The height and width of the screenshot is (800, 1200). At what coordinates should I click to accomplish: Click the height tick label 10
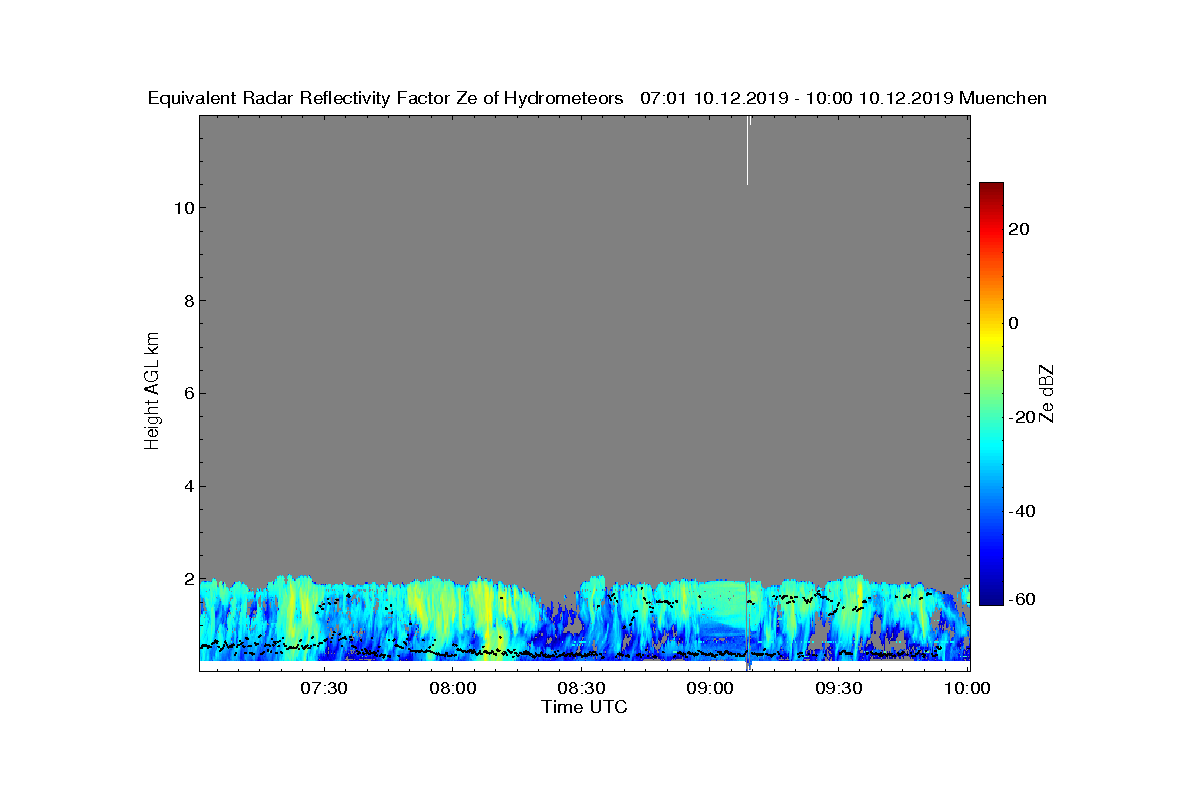tap(182, 208)
